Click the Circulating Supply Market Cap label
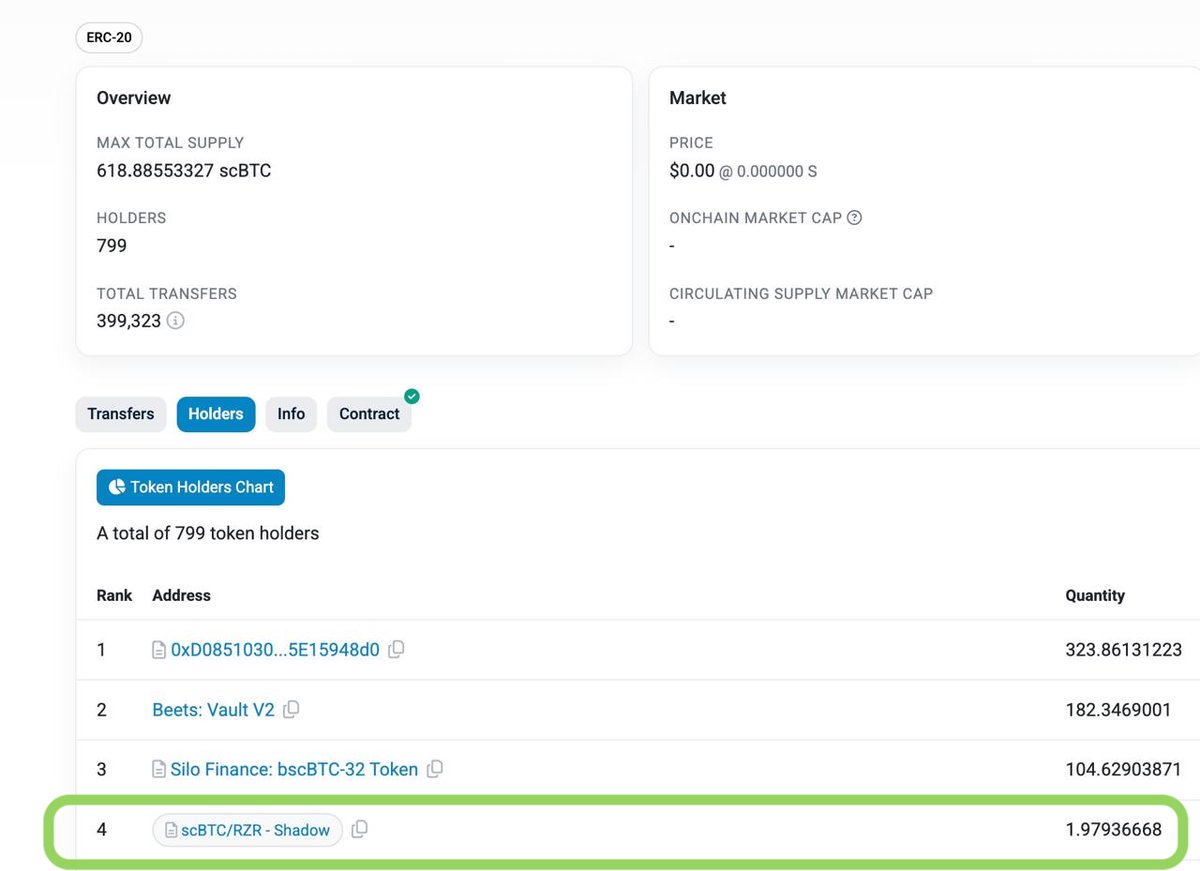Image resolution: width=1200 pixels, height=871 pixels. (x=801, y=294)
